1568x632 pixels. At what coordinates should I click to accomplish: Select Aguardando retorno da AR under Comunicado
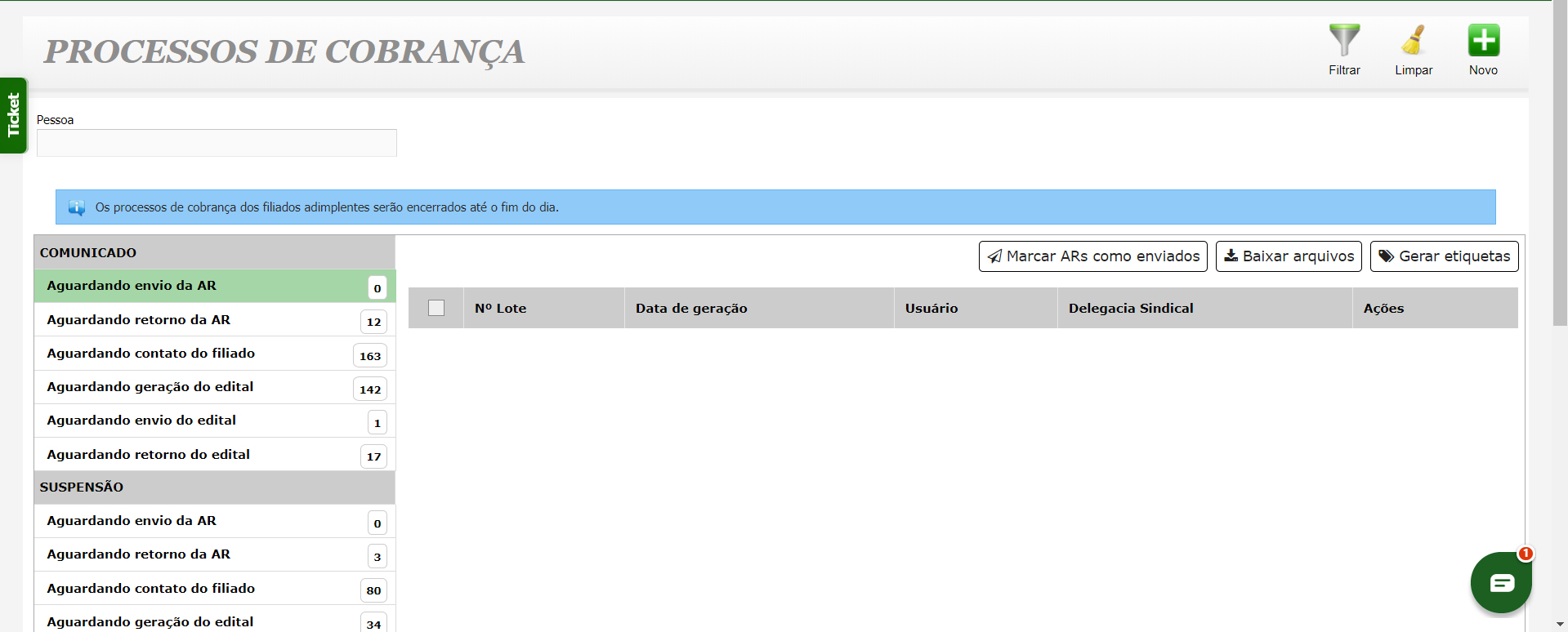pos(139,320)
